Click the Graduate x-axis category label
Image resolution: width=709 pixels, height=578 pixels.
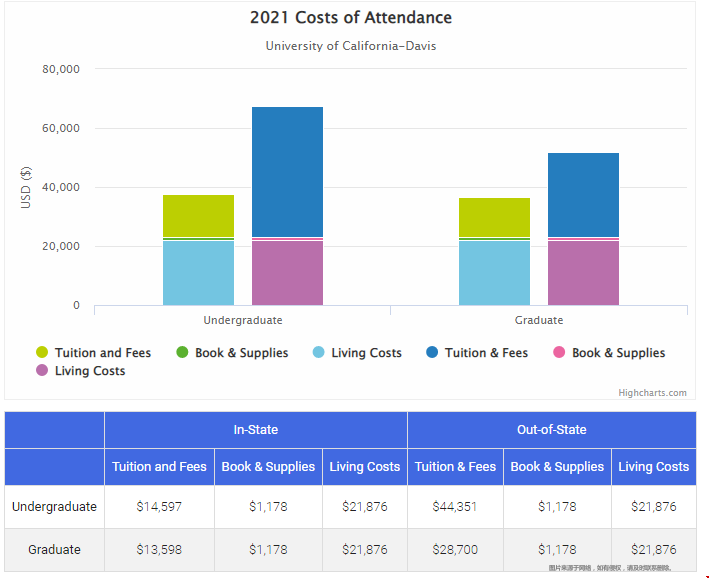(539, 320)
